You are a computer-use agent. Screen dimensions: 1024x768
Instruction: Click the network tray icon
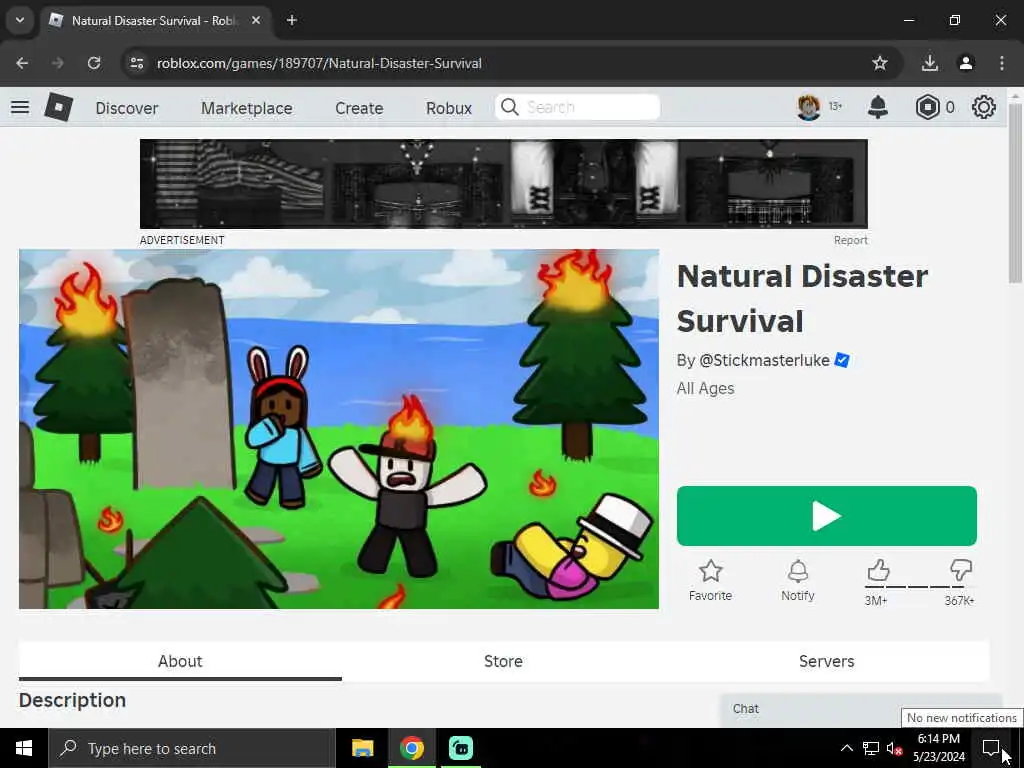pos(871,748)
